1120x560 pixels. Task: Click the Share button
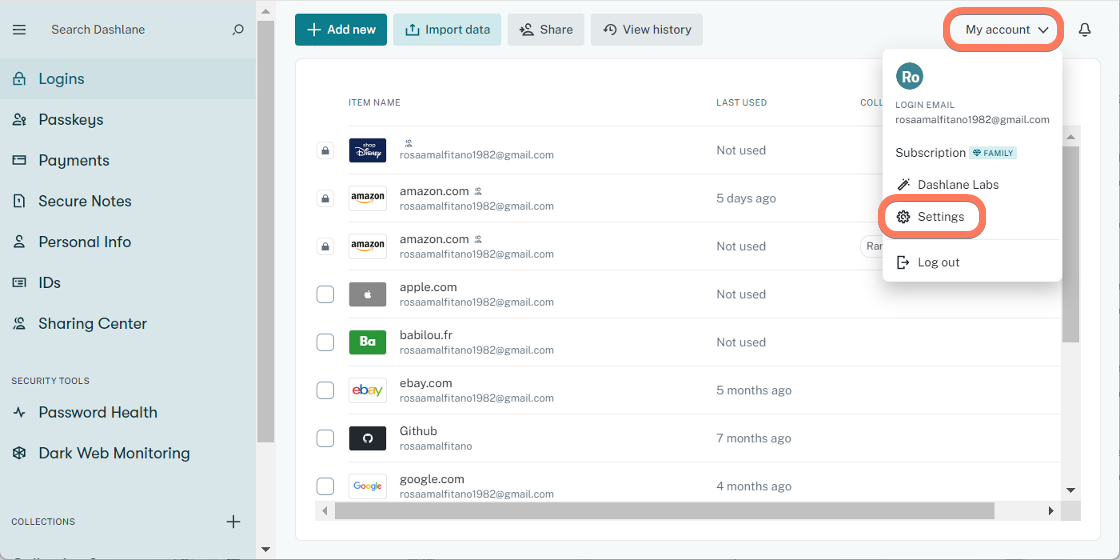[546, 29]
